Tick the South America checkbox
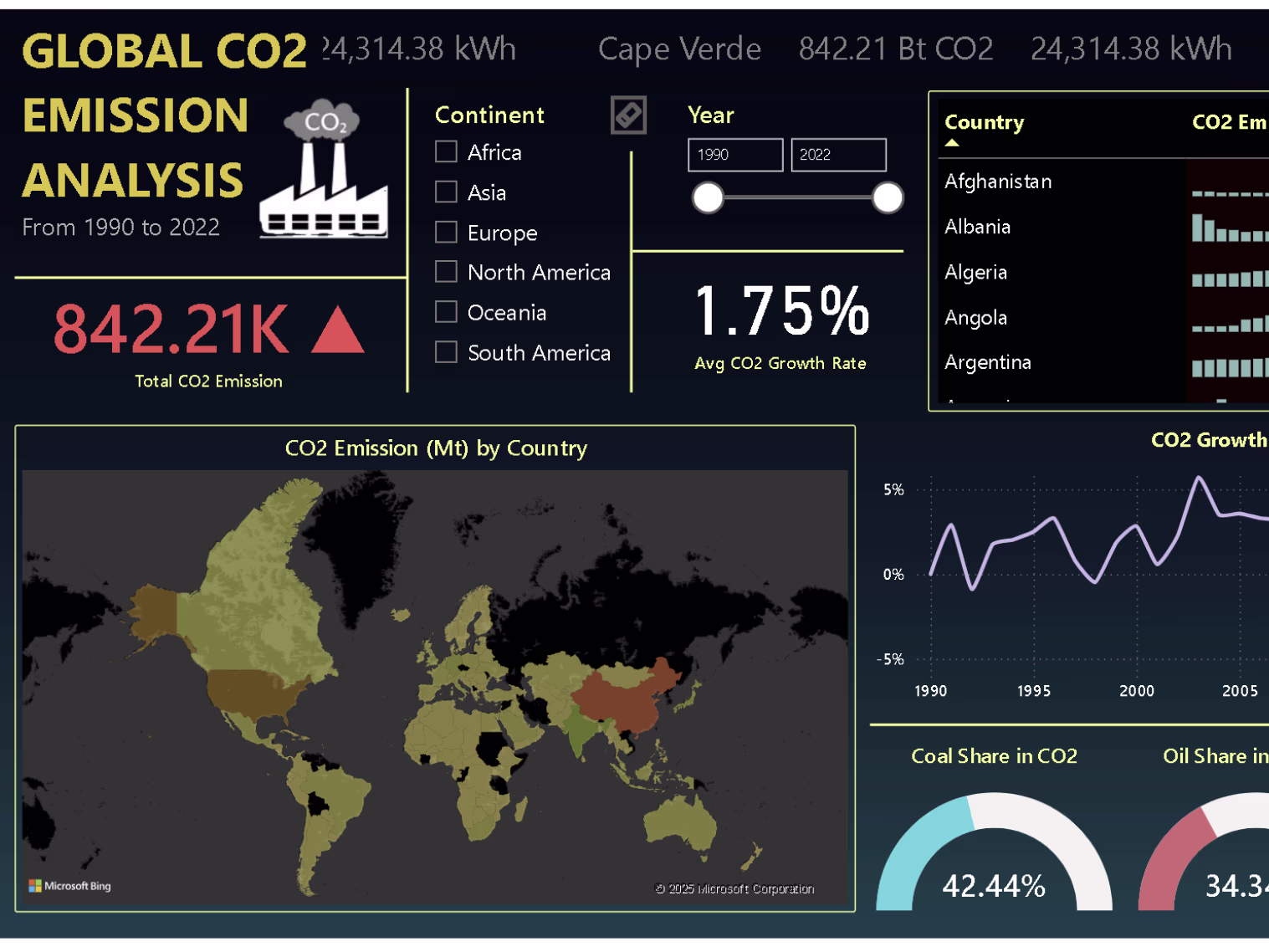 pos(447,352)
